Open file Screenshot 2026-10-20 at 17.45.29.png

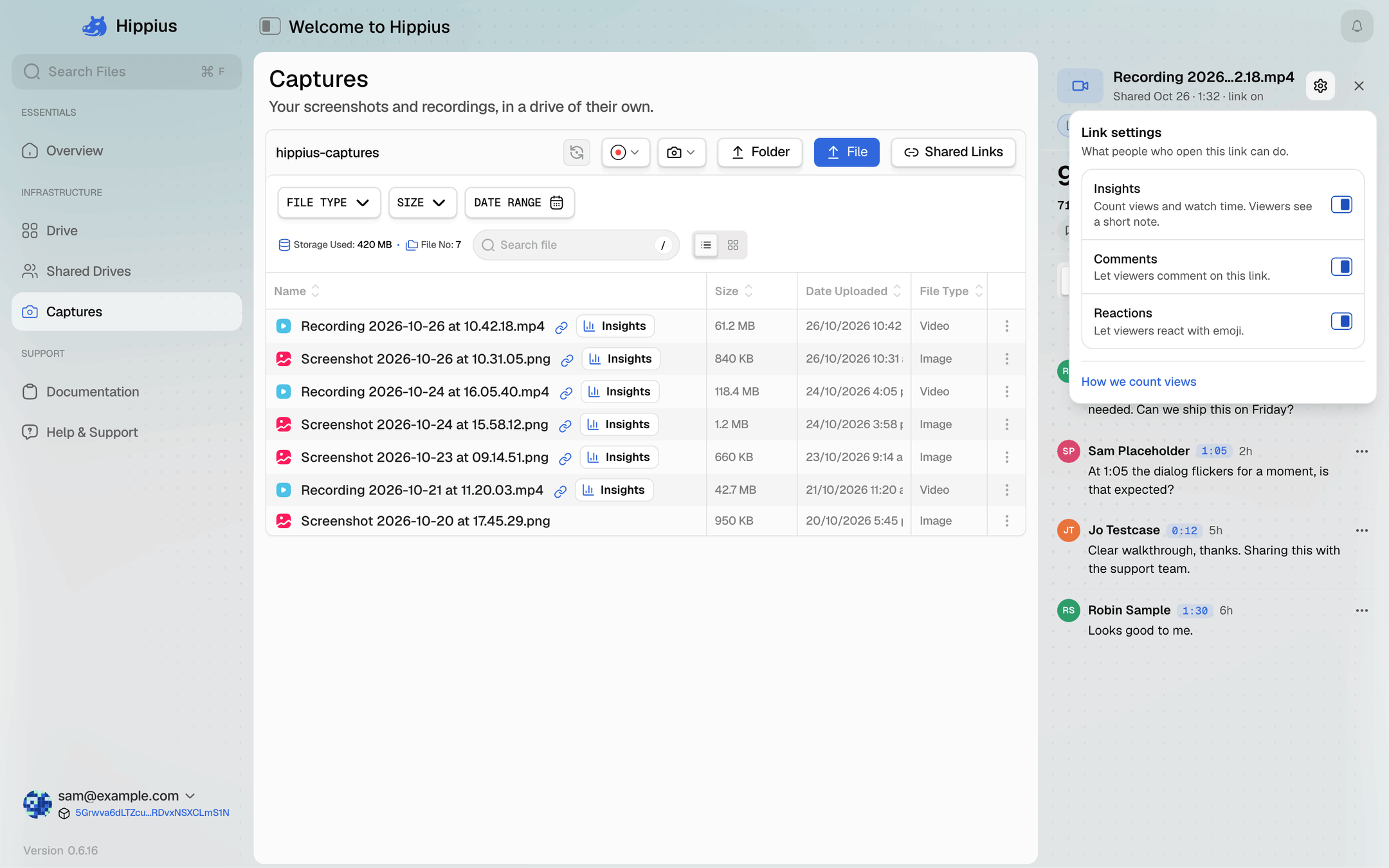426,521
